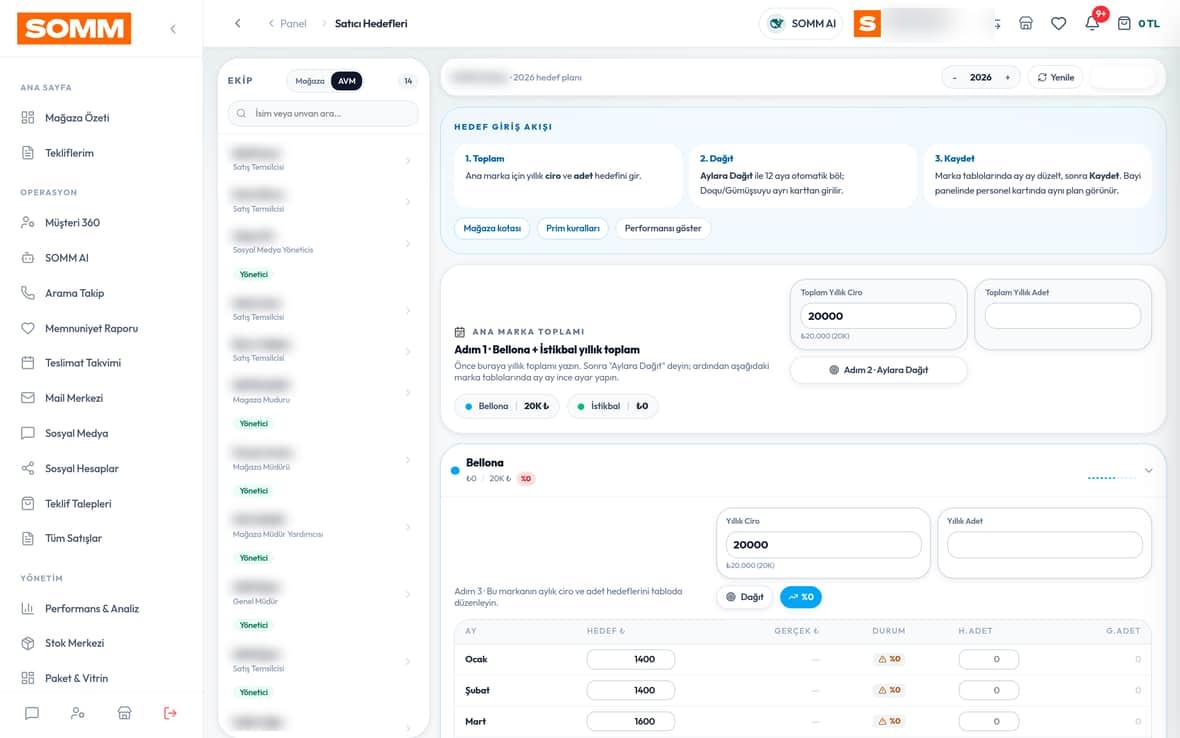
Task: Focus the İsim veya unvan ara search field
Action: 323,114
